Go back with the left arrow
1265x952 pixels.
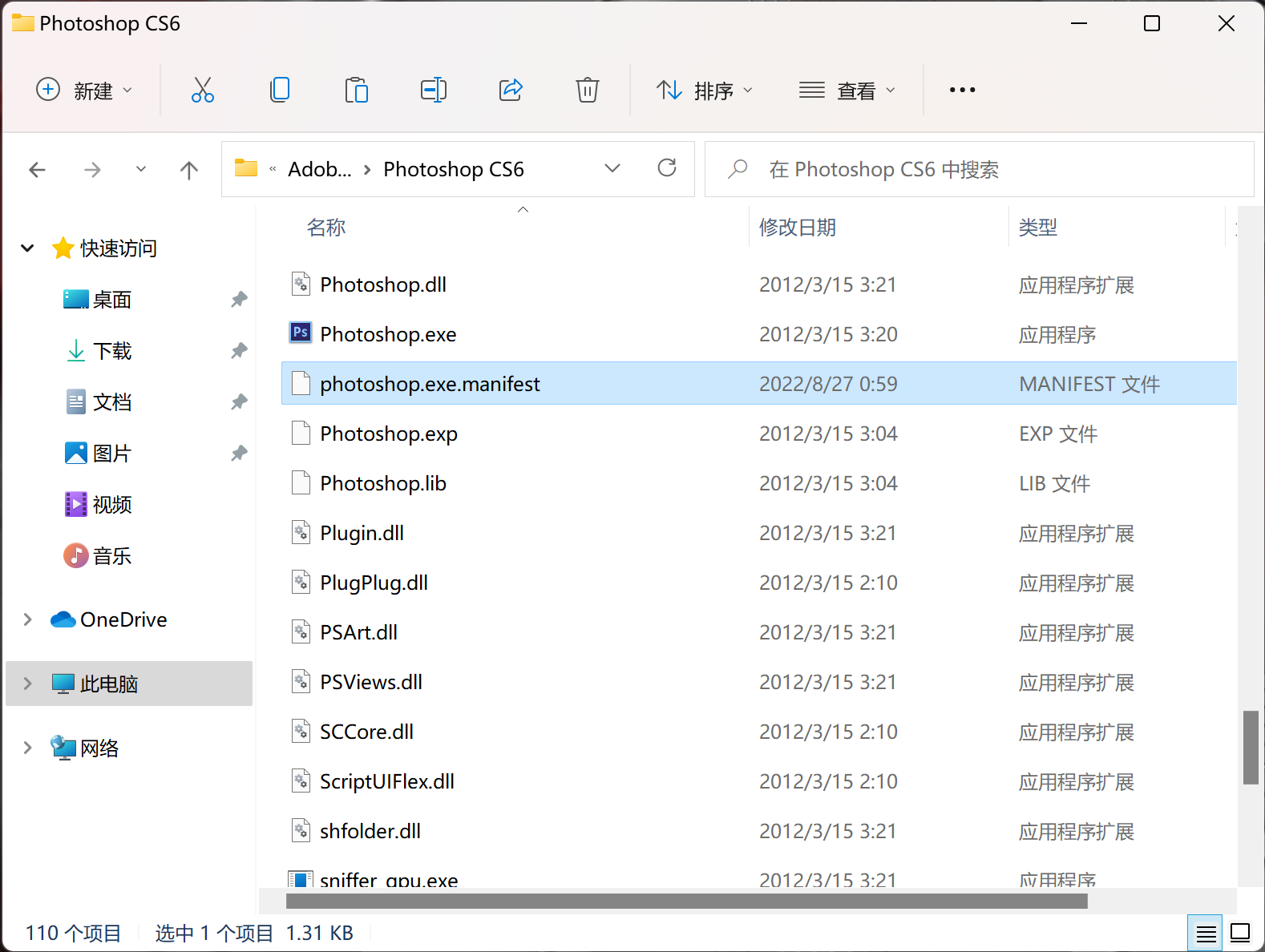pos(37,169)
